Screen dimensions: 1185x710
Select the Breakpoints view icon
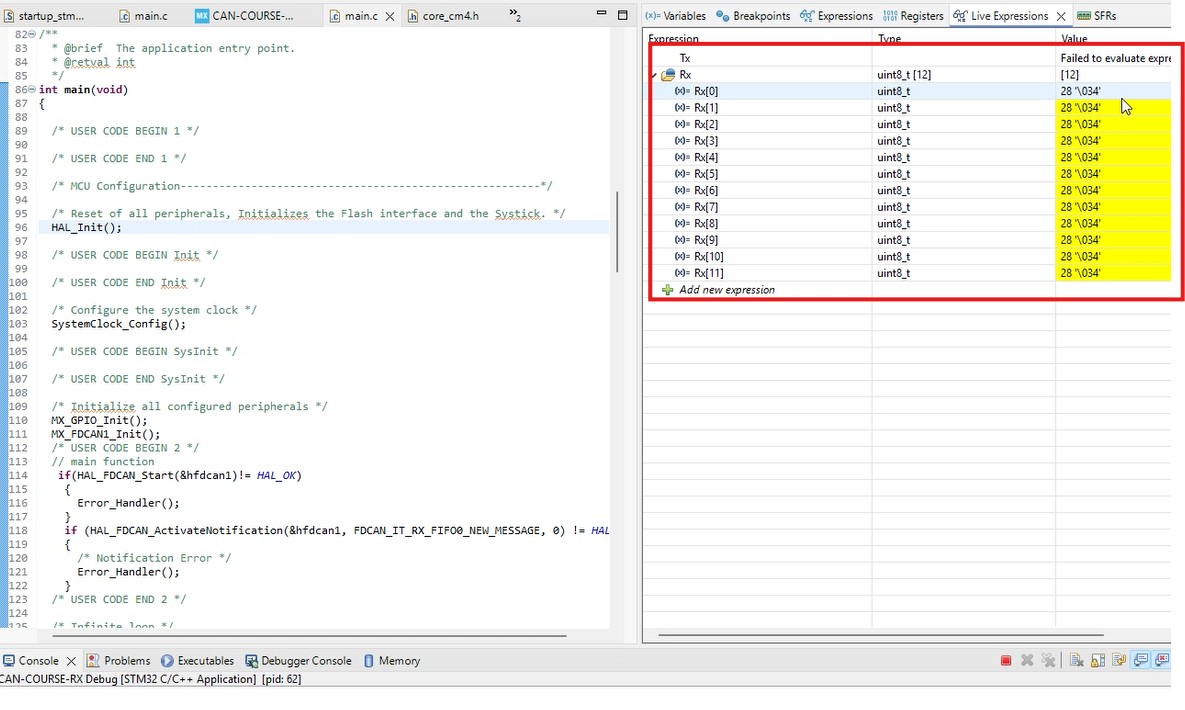click(x=722, y=15)
